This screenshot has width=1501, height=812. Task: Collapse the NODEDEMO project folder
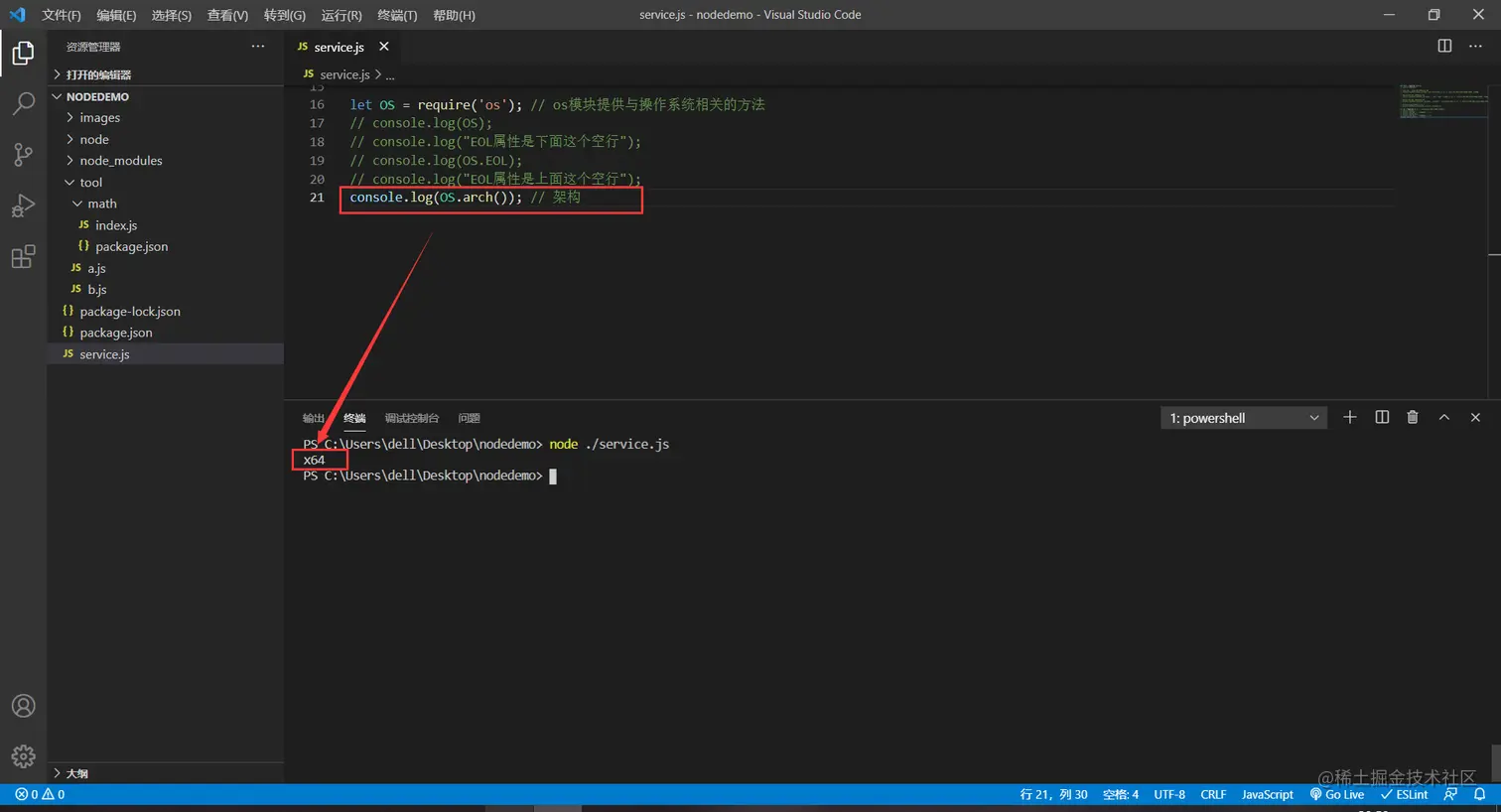tap(166, 96)
